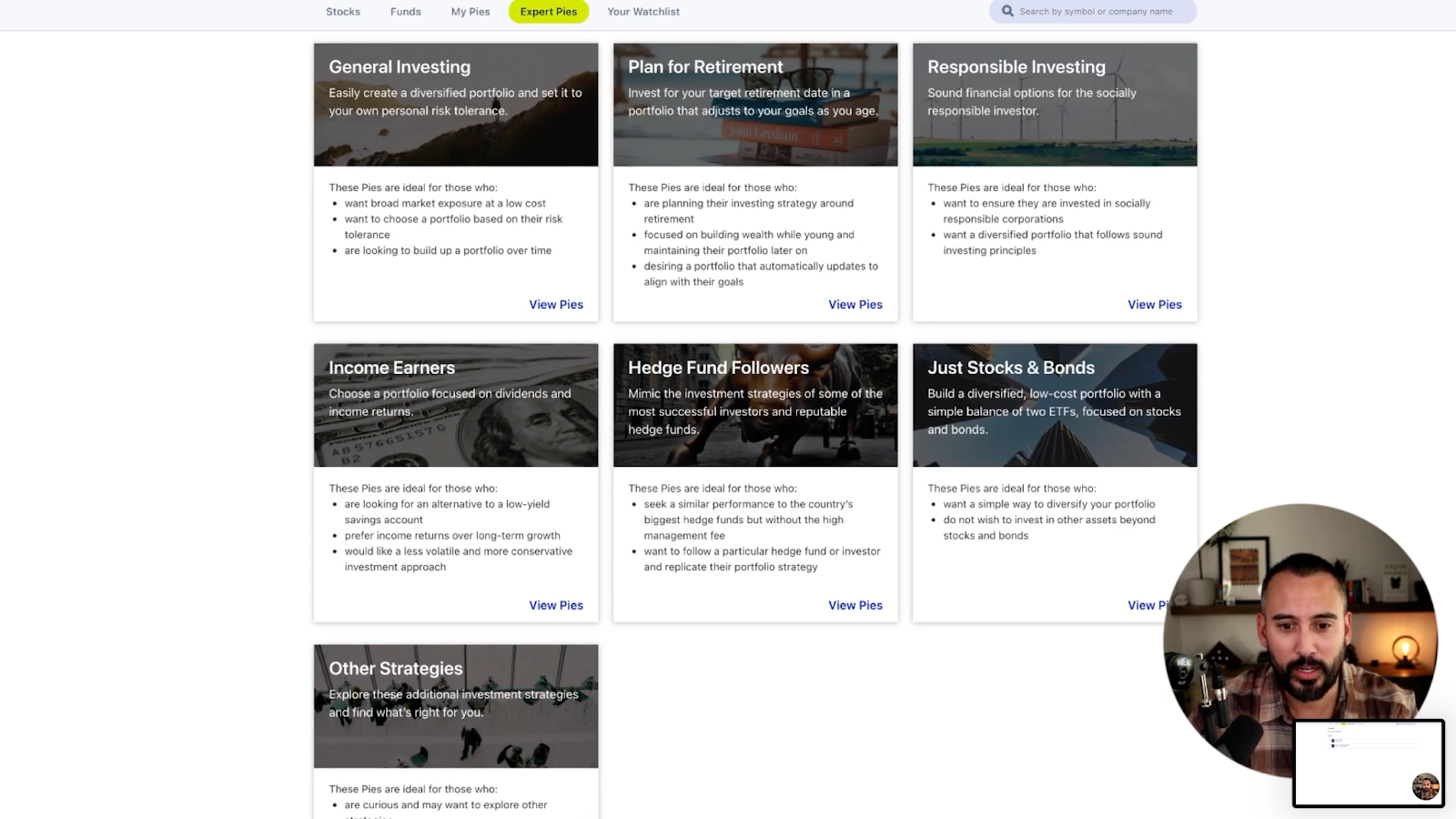Select "These Pies are ideal for those who:" under Hedge Fund Followers
The image size is (1456, 819).
click(x=713, y=489)
